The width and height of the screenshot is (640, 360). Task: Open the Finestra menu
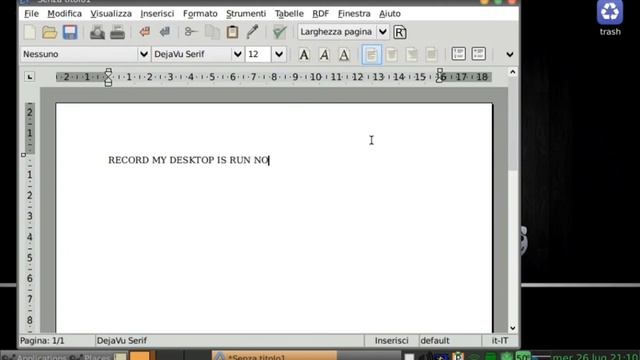point(354,13)
